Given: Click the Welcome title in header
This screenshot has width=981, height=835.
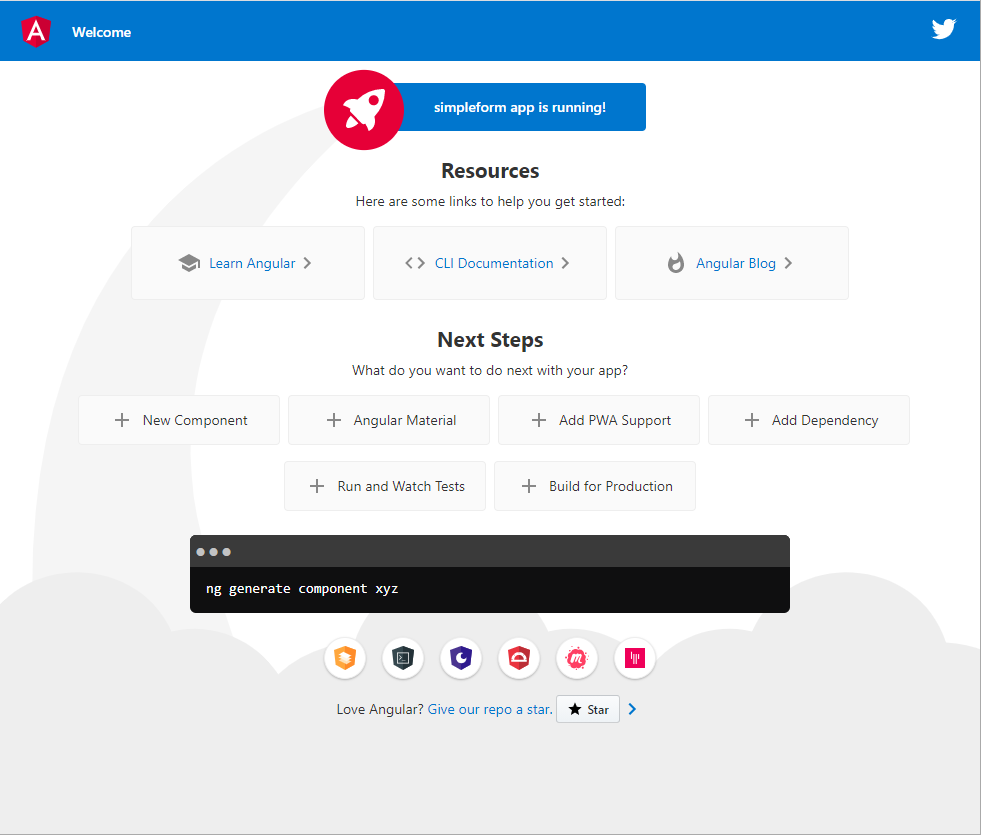Looking at the screenshot, I should 101,32.
